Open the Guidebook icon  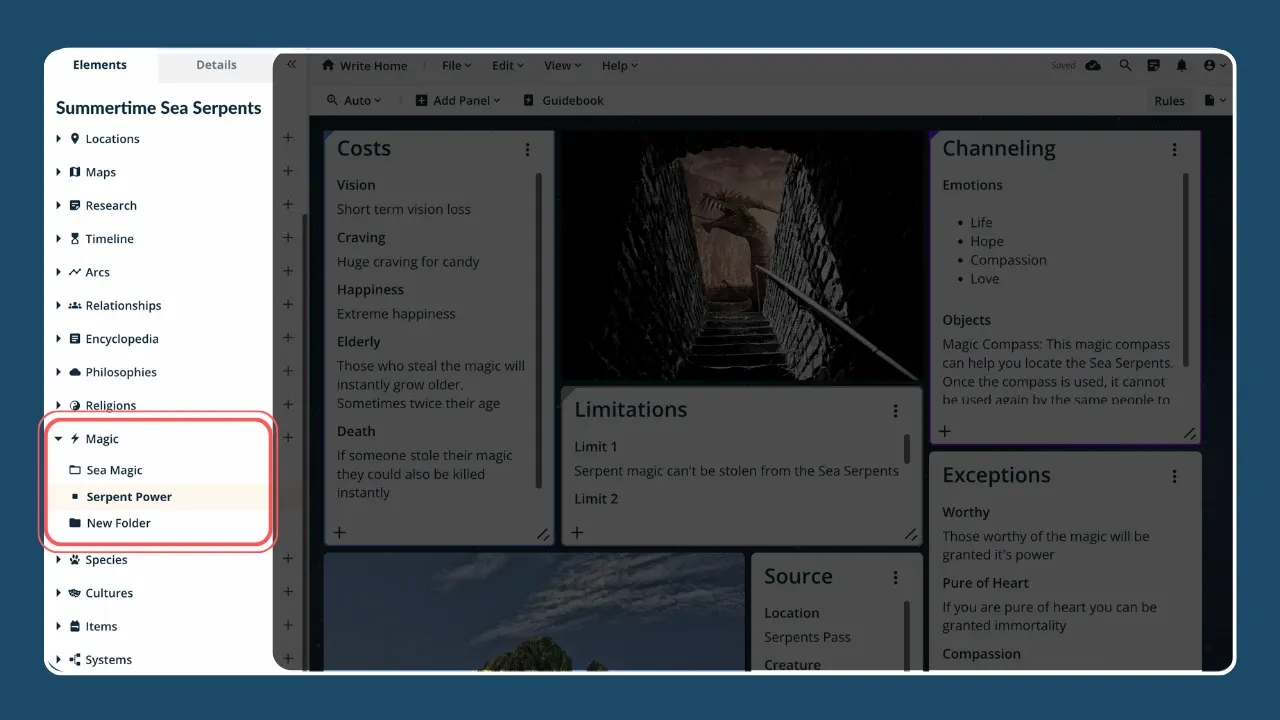pyautogui.click(x=528, y=100)
